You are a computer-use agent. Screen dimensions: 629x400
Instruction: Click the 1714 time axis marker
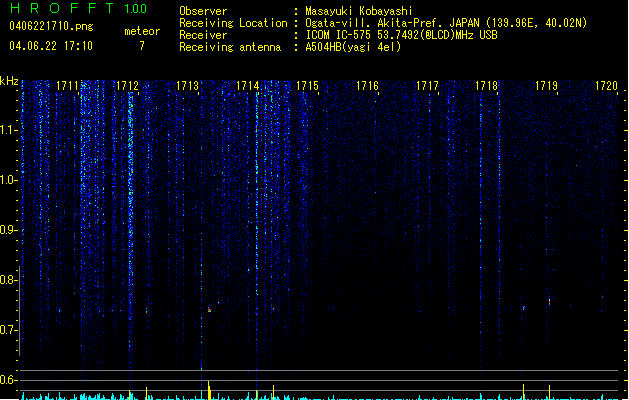[x=248, y=86]
